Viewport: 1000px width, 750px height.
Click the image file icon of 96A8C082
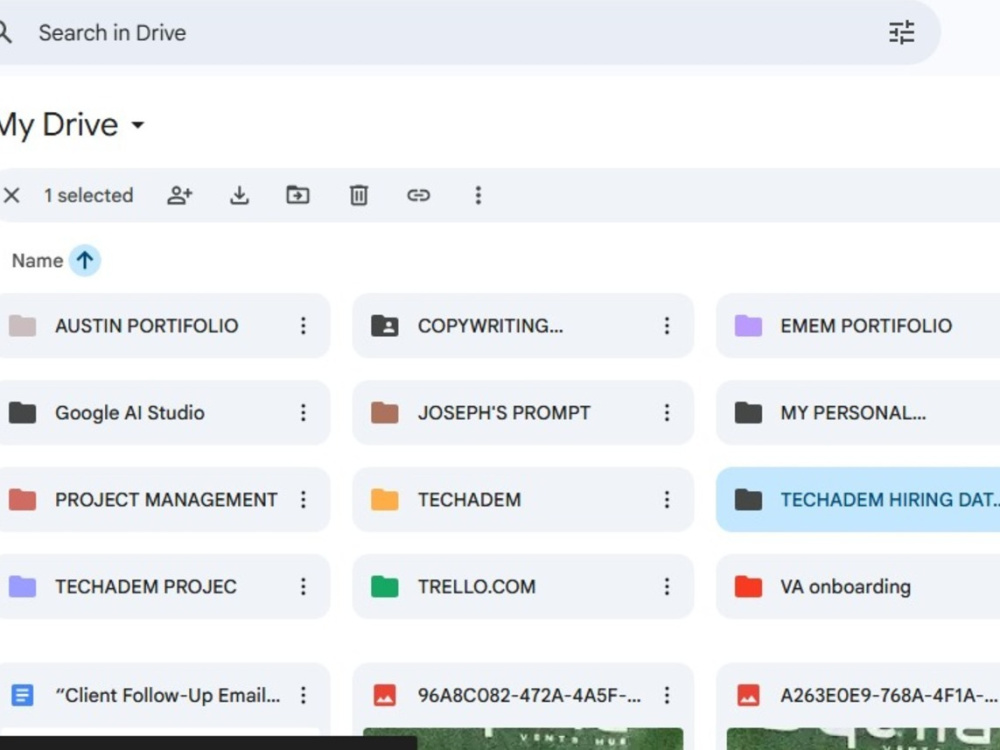[385, 695]
